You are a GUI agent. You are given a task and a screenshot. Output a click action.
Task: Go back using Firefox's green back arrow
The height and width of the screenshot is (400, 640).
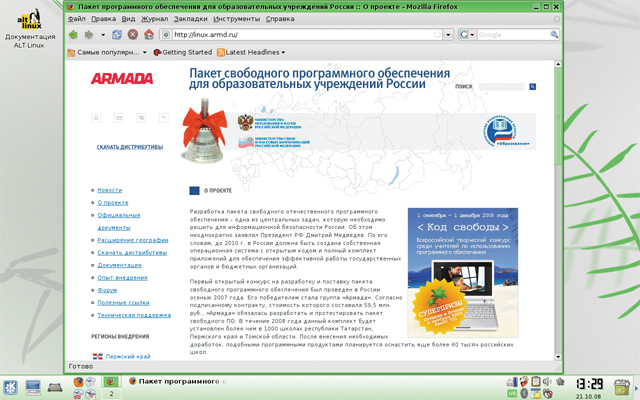pyautogui.click(x=73, y=35)
